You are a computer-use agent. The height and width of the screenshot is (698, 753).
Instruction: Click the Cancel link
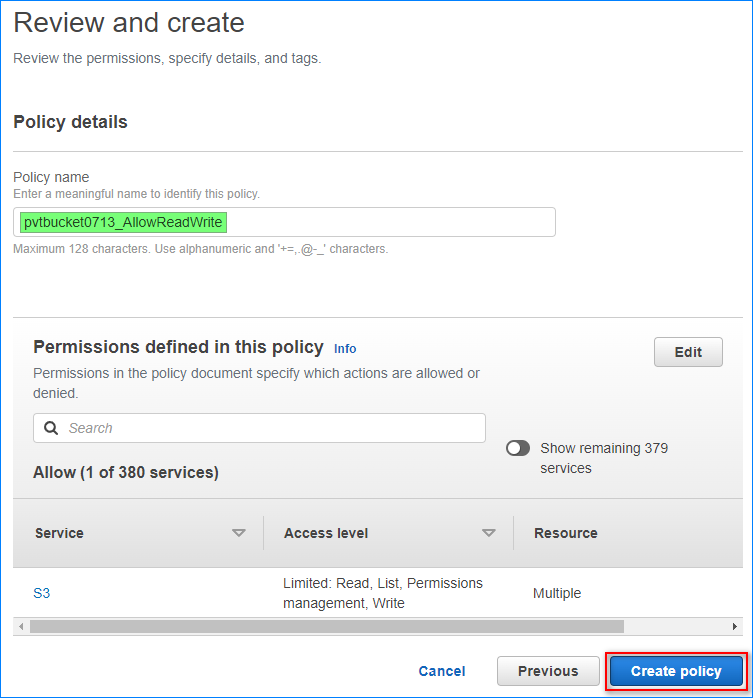442,671
